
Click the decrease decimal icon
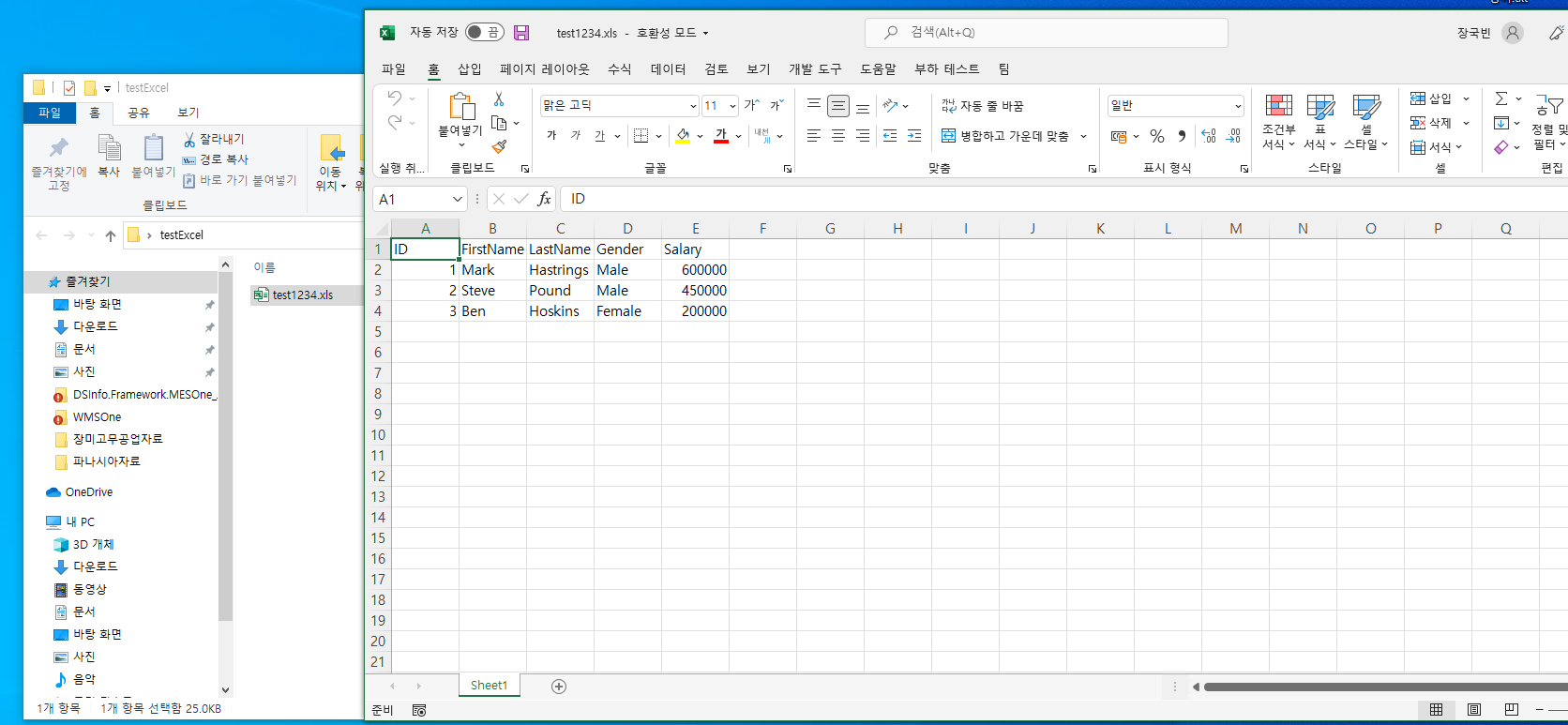[x=1233, y=136]
